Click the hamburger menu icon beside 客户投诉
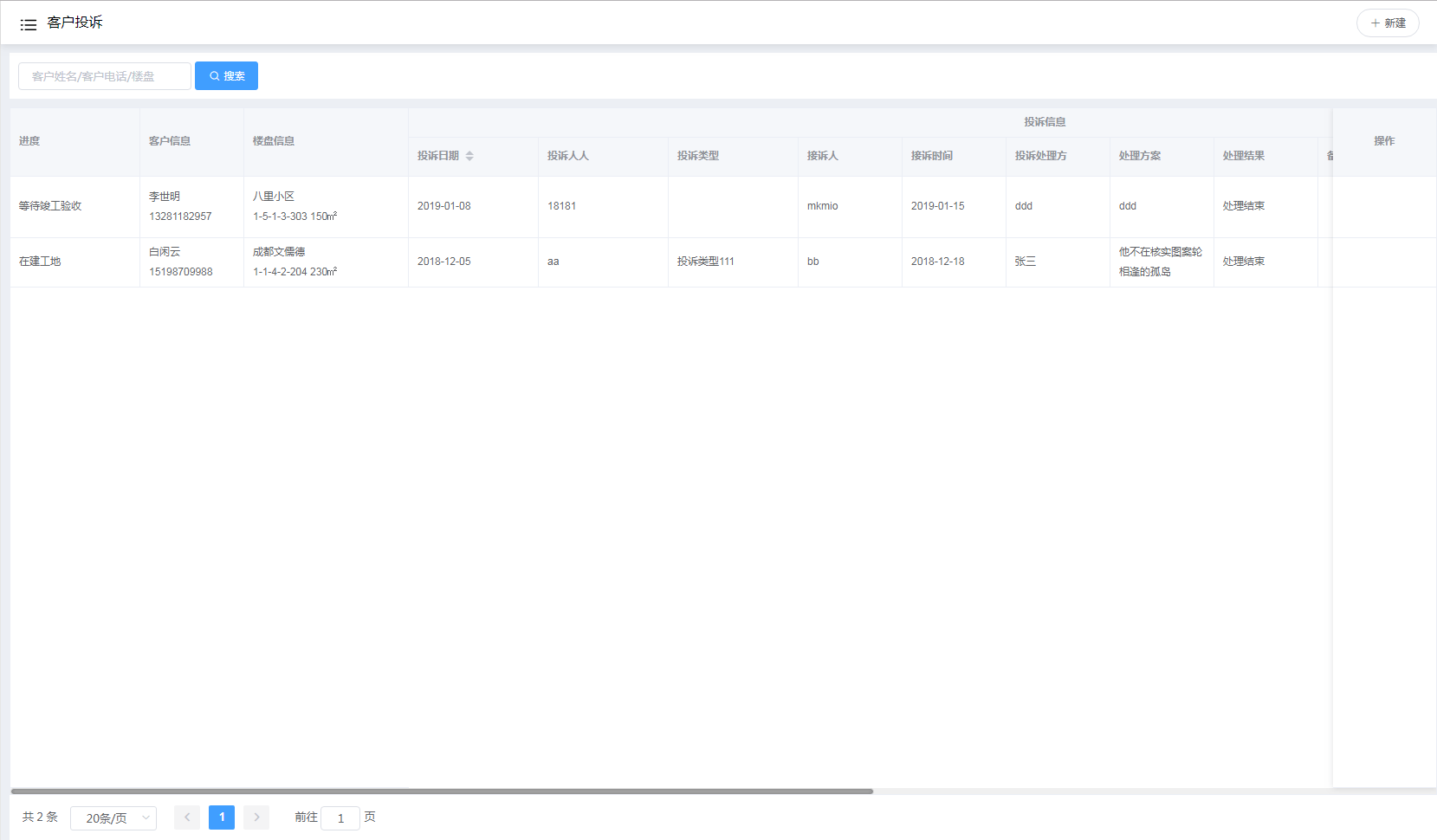1437x840 pixels. (29, 24)
